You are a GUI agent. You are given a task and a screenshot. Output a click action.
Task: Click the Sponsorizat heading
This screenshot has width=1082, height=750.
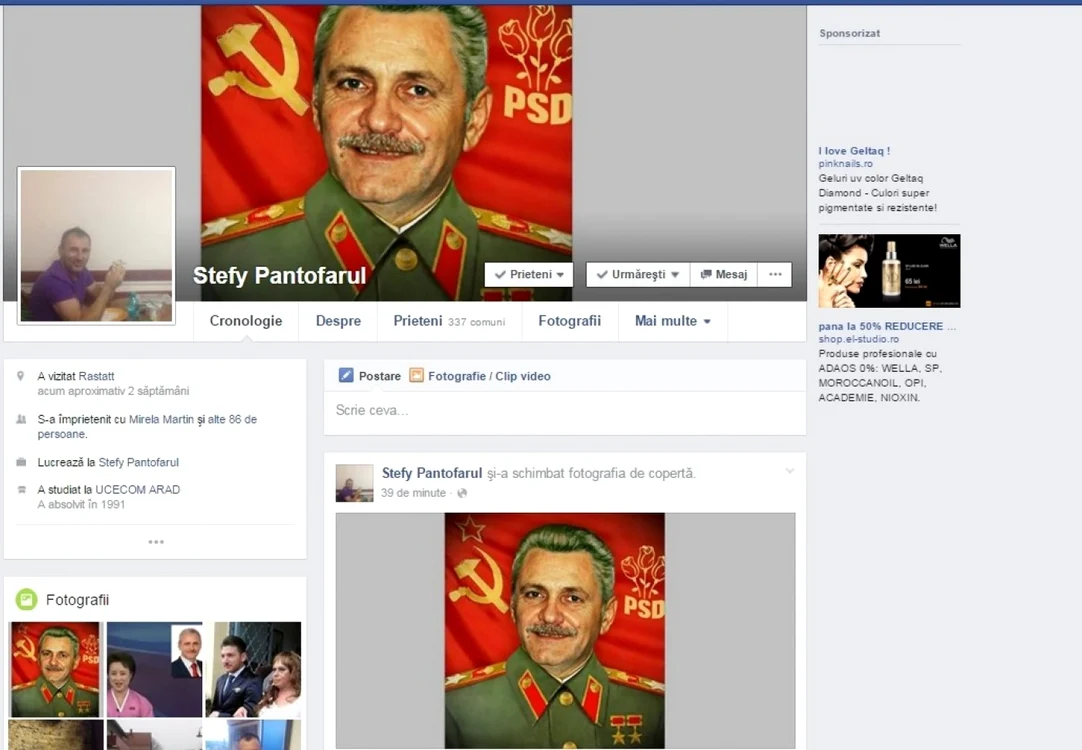tap(849, 33)
